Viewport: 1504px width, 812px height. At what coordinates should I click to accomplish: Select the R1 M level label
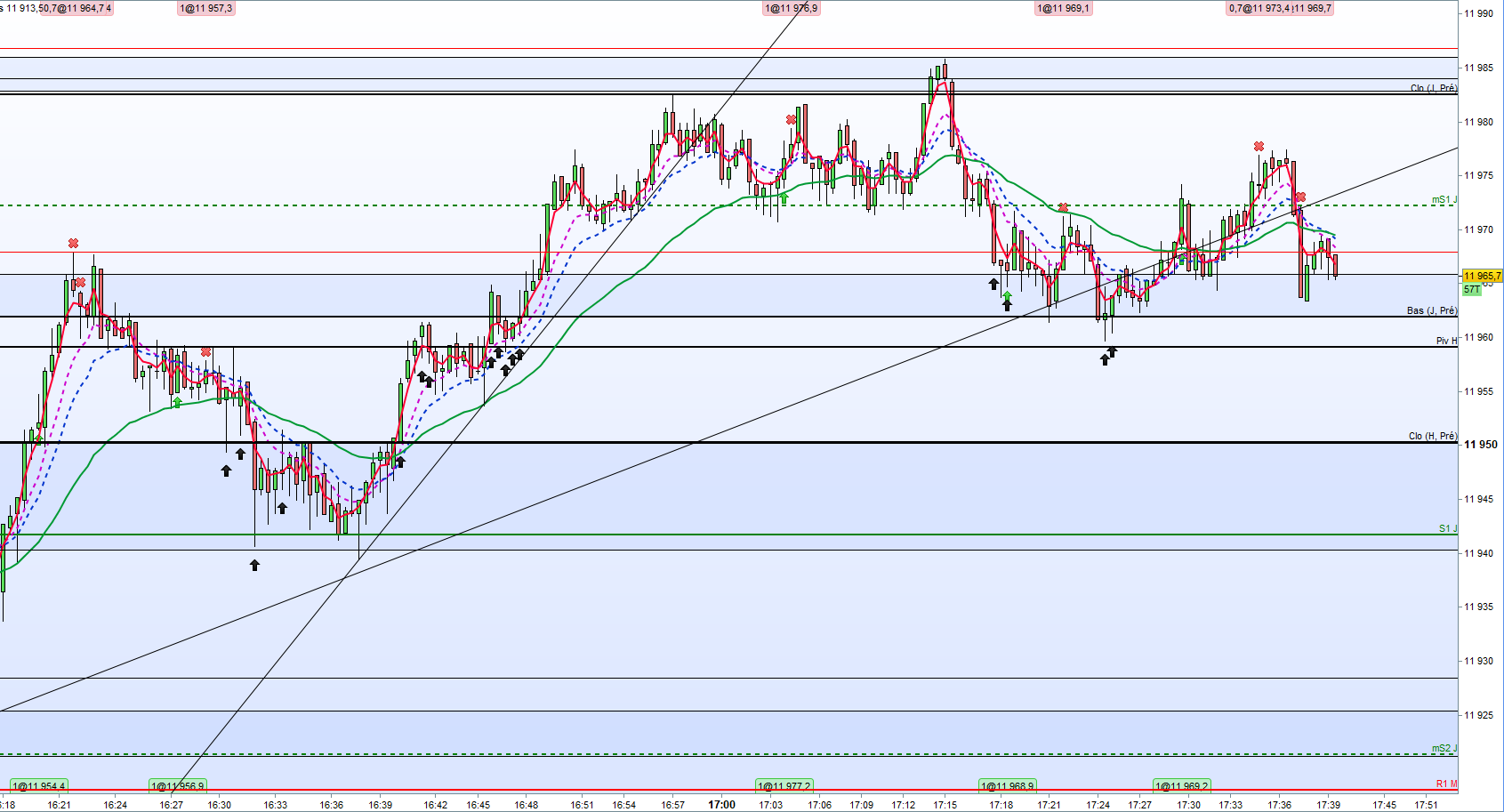1447,784
